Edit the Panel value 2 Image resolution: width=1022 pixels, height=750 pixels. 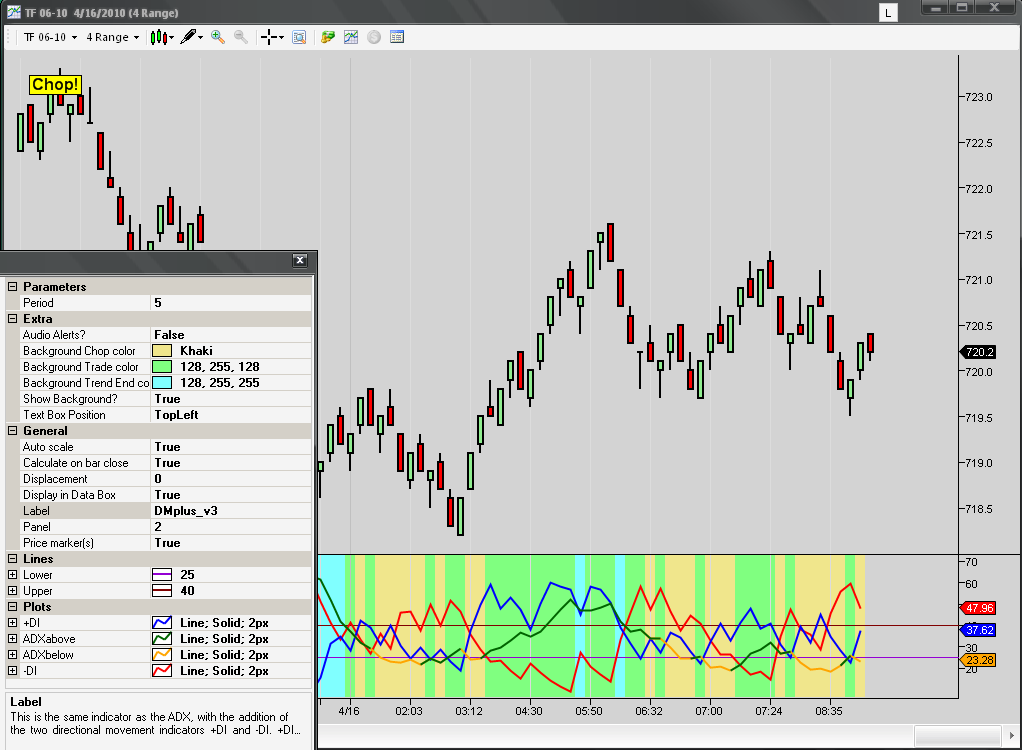(231, 526)
